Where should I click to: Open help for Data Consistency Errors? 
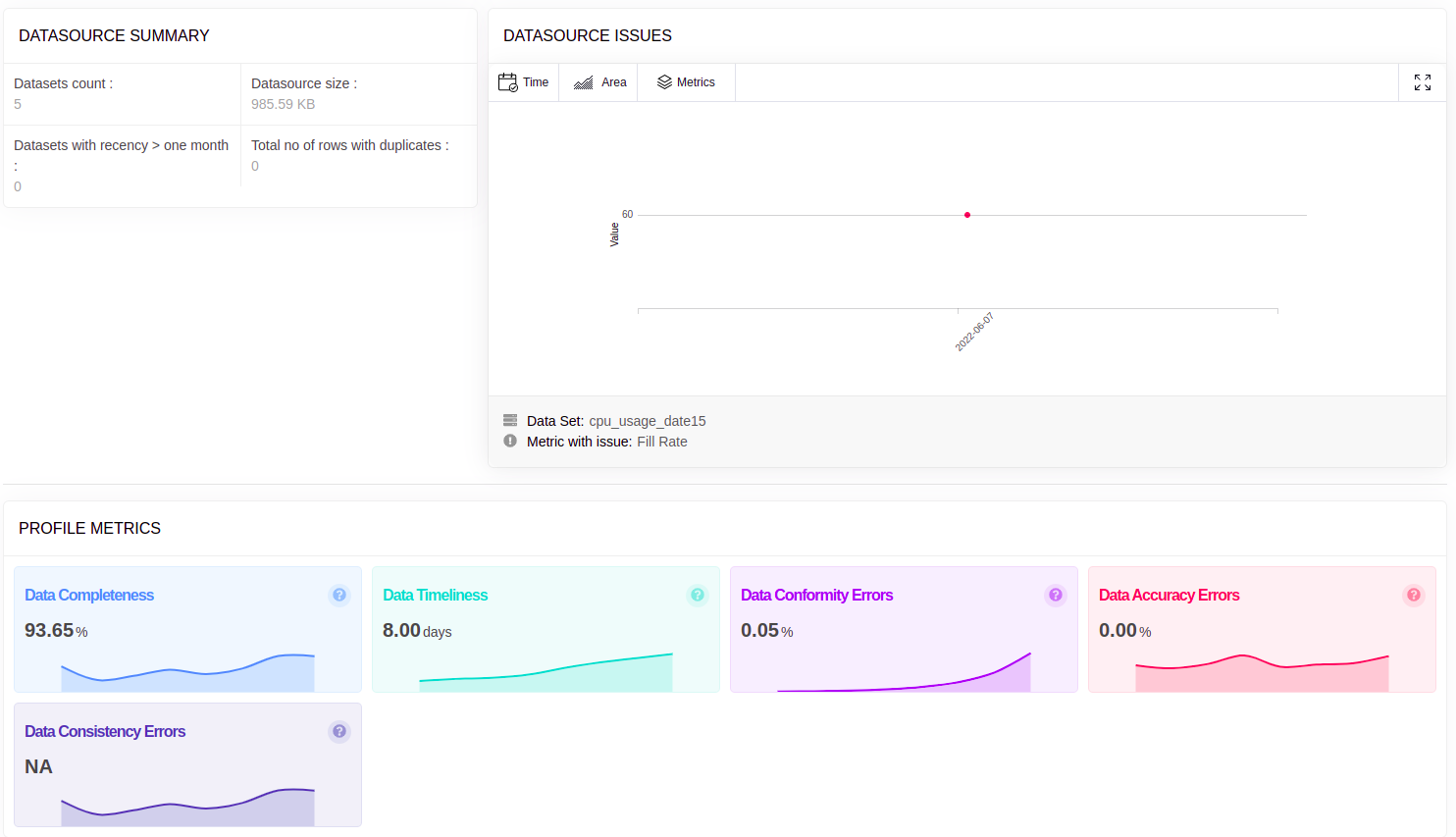point(339,731)
